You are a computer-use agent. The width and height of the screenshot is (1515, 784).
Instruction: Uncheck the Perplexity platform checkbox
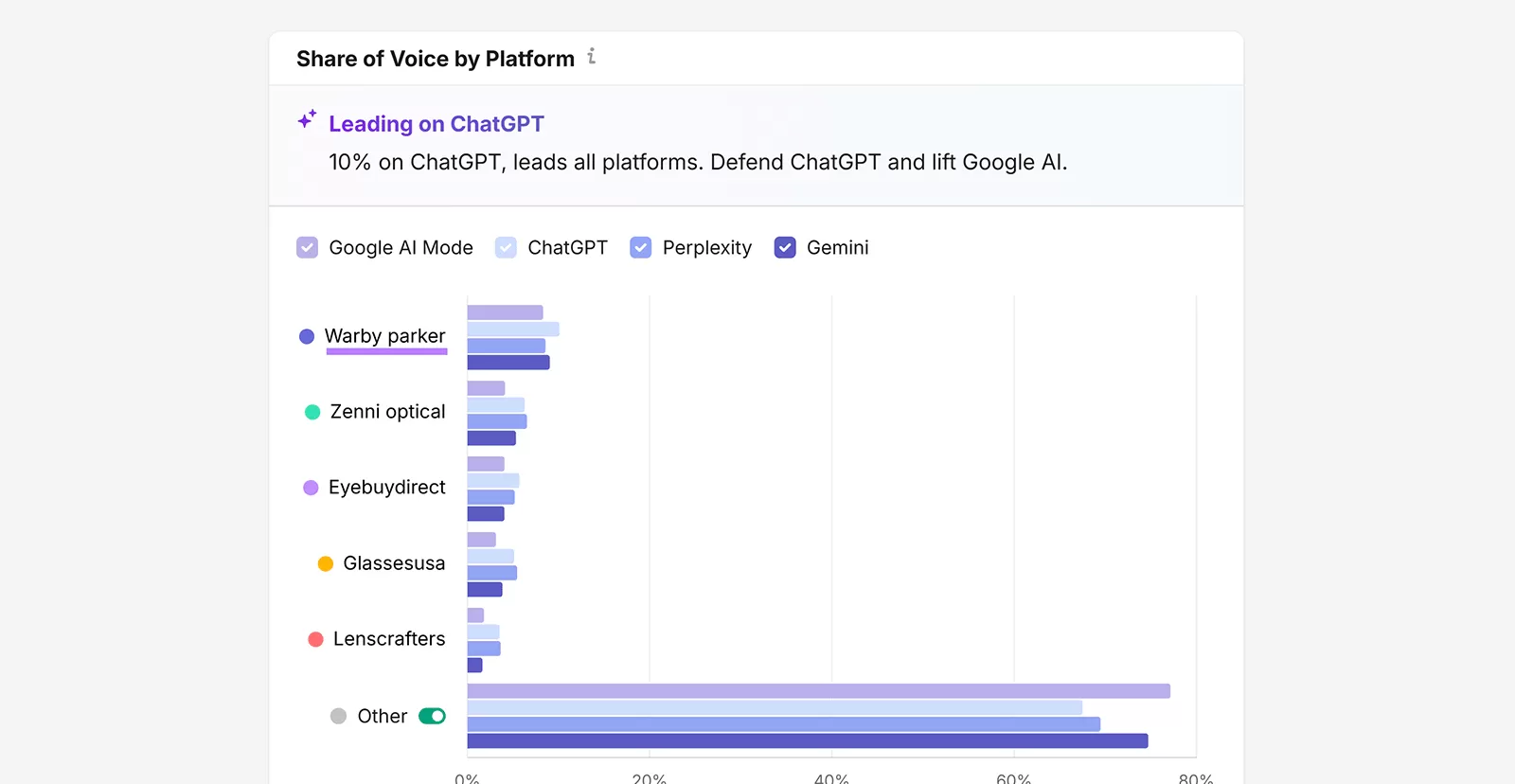641,247
